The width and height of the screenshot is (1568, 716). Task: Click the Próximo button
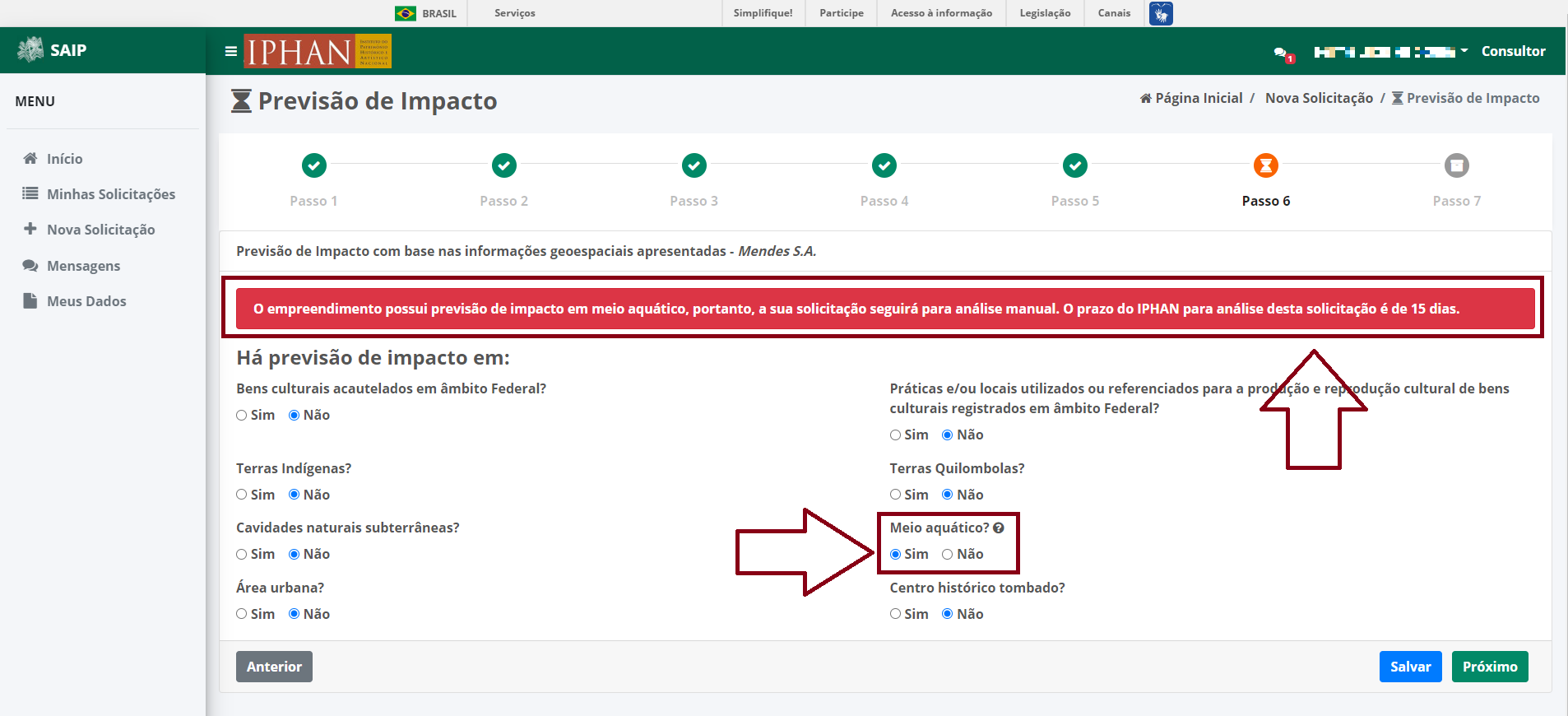tap(1490, 667)
